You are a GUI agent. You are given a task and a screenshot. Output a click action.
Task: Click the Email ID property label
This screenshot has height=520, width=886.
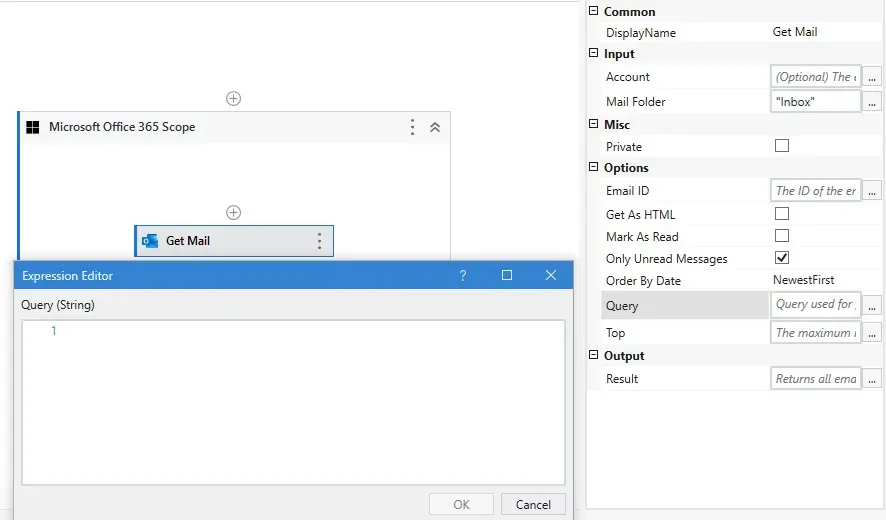coord(627,190)
